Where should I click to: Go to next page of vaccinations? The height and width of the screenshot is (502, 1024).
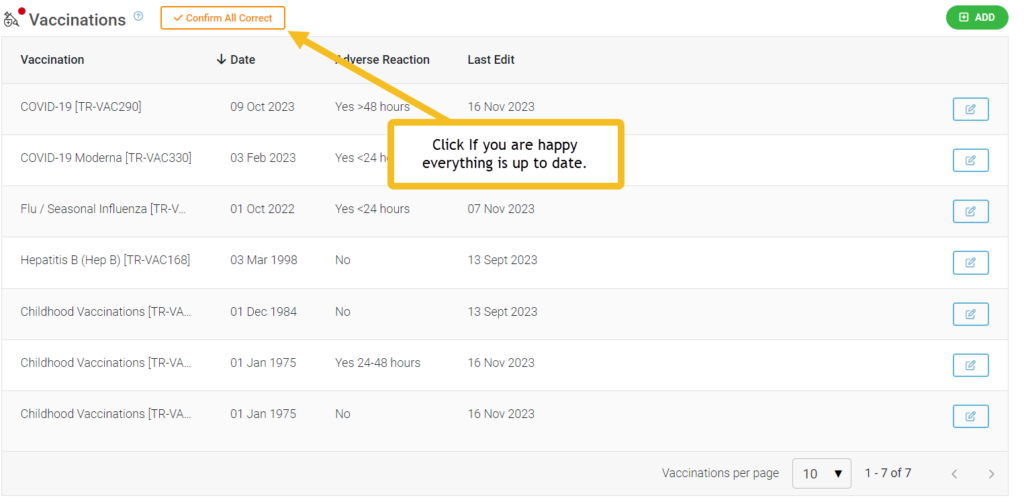point(991,474)
